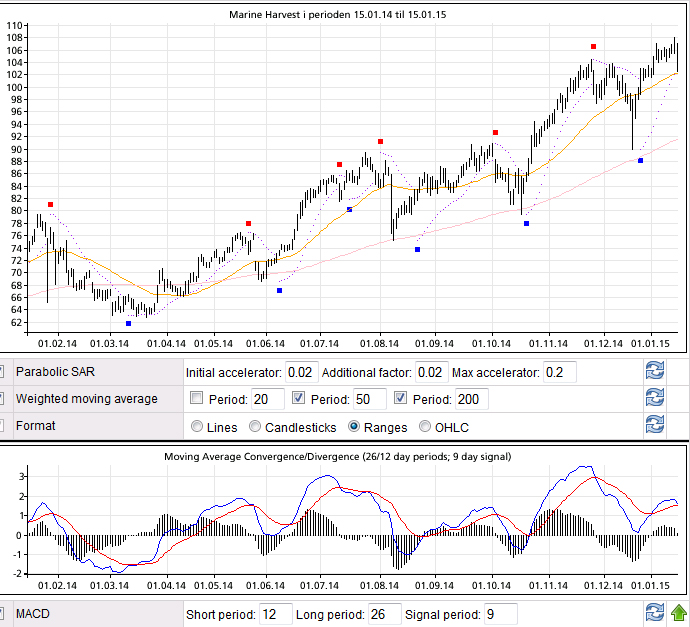Enable the Period 20 moving average checkbox
Image resolution: width=690 pixels, height=627 pixels.
point(197,400)
